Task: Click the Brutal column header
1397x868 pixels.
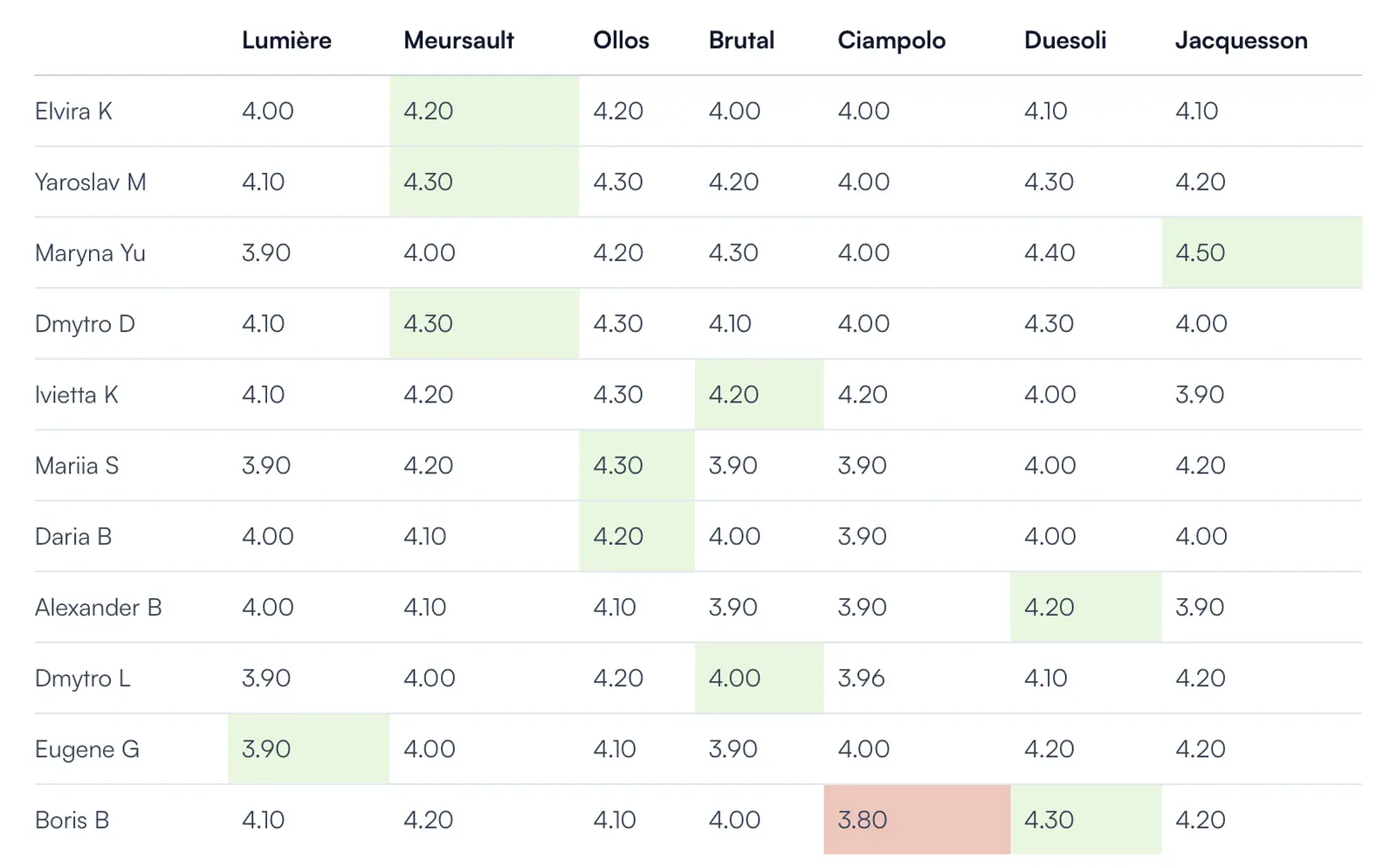Action: click(x=741, y=40)
